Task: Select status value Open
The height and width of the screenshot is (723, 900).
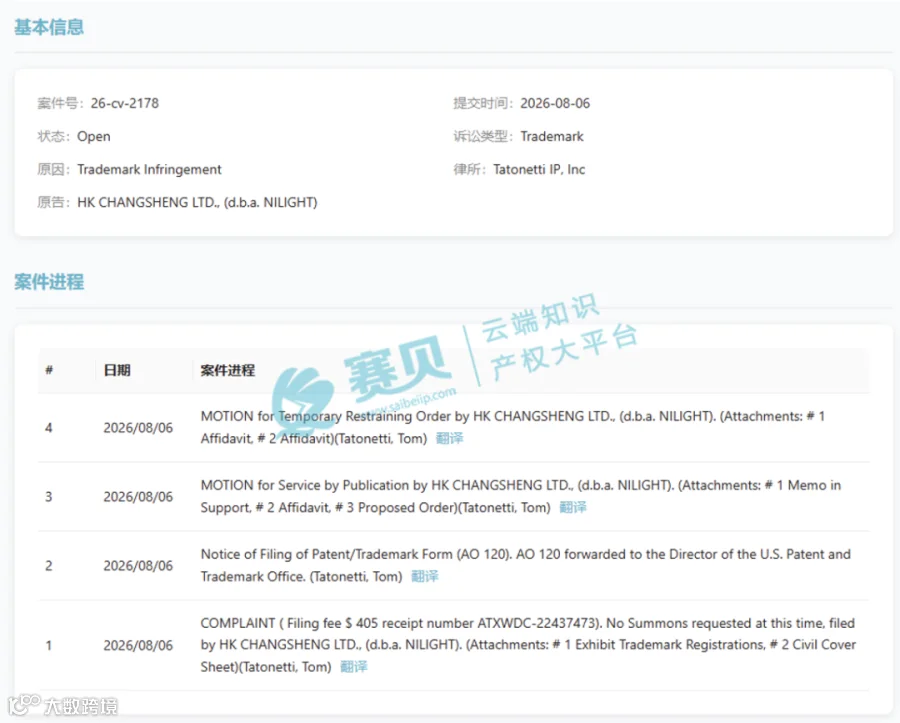Action: (94, 137)
